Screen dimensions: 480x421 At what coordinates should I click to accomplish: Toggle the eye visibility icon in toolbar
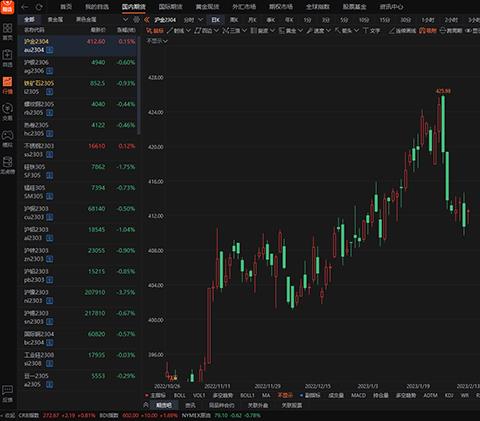pos(468,31)
